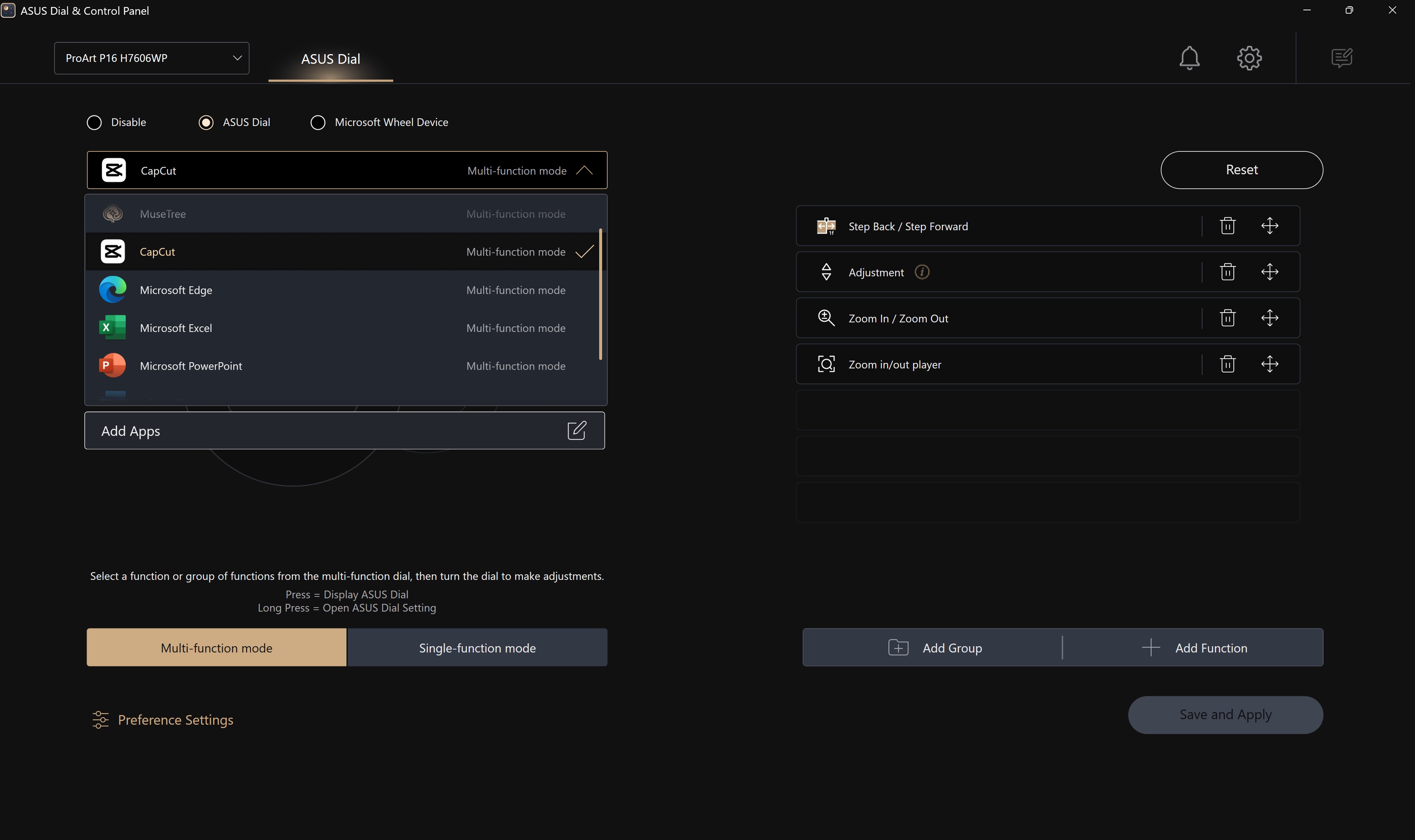The image size is (1415, 840).
Task: Collapse the CapCut app selector chevron
Action: (584, 170)
